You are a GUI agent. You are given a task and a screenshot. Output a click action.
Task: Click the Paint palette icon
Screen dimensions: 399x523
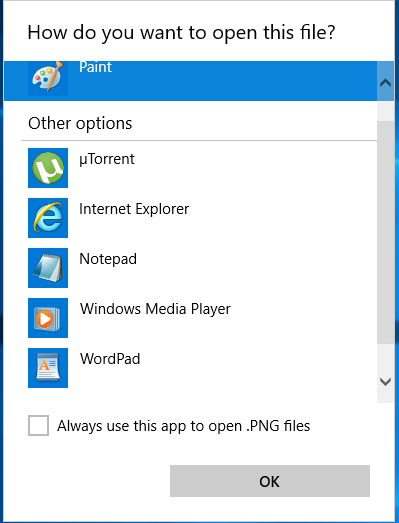(x=48, y=78)
